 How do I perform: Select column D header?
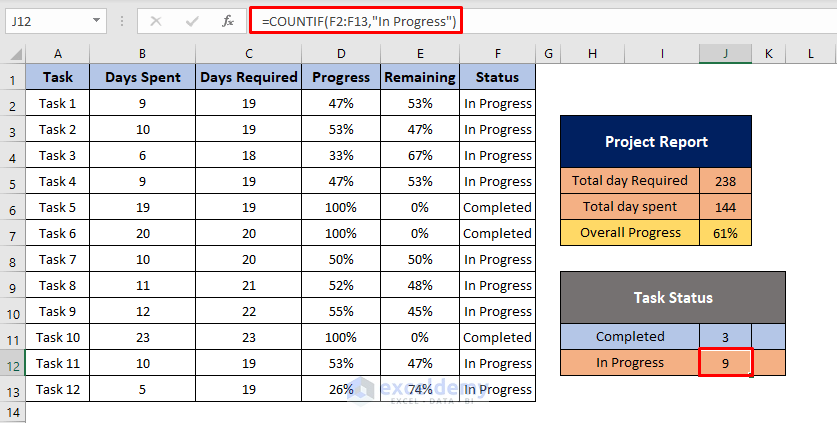(x=341, y=53)
